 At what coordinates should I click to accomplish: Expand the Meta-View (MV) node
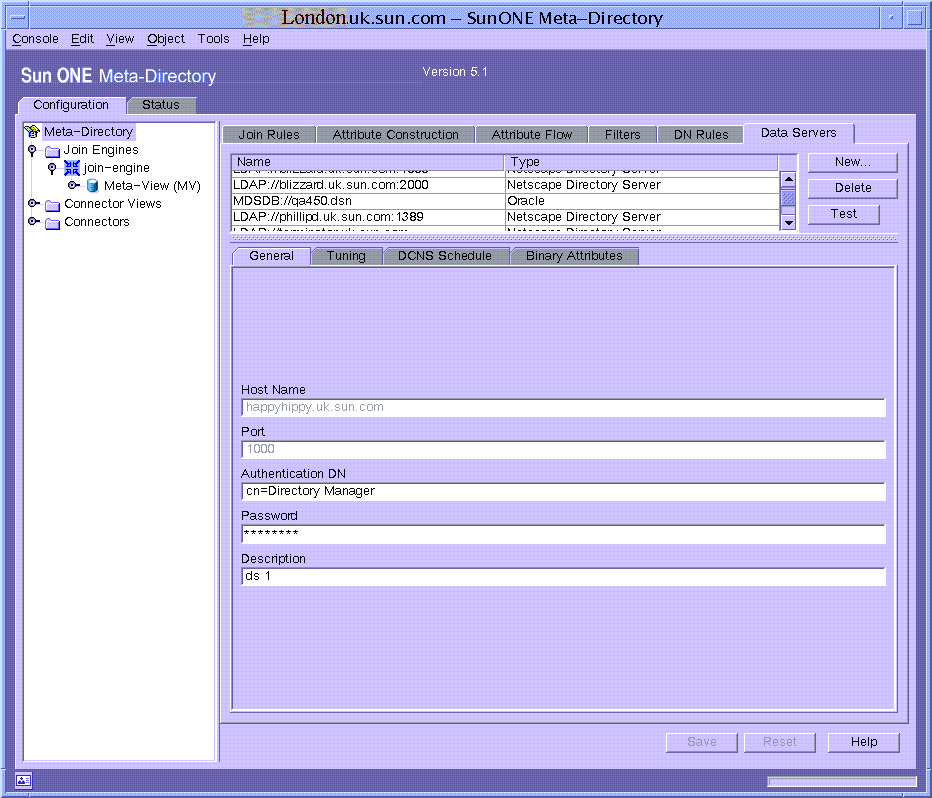click(x=73, y=185)
